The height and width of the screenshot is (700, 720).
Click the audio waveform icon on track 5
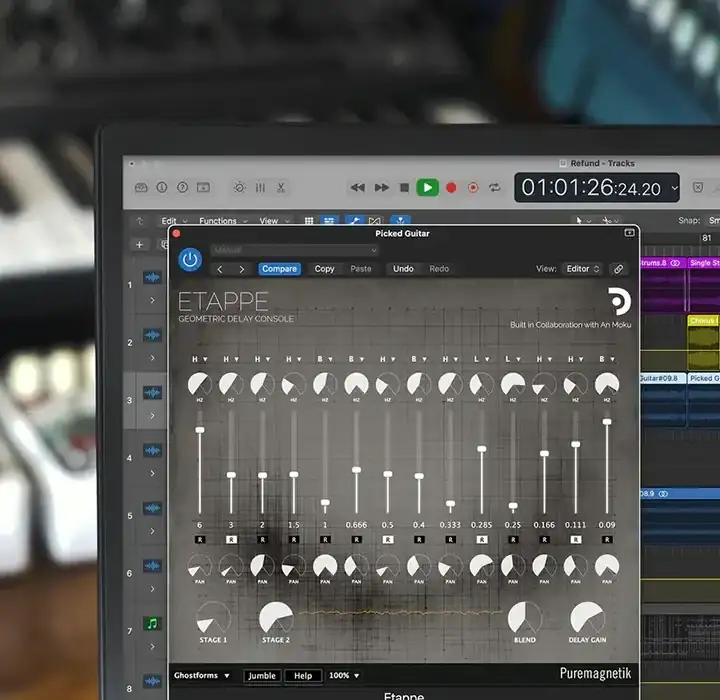coord(152,508)
